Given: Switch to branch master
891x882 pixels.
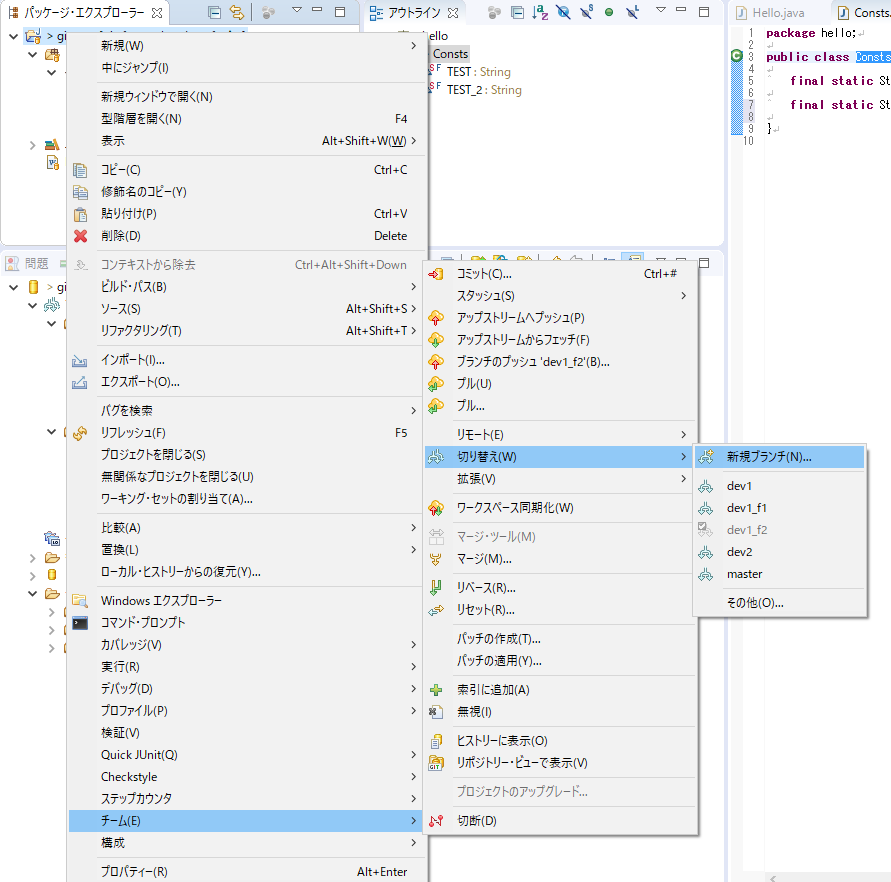Looking at the screenshot, I should tap(780, 575).
